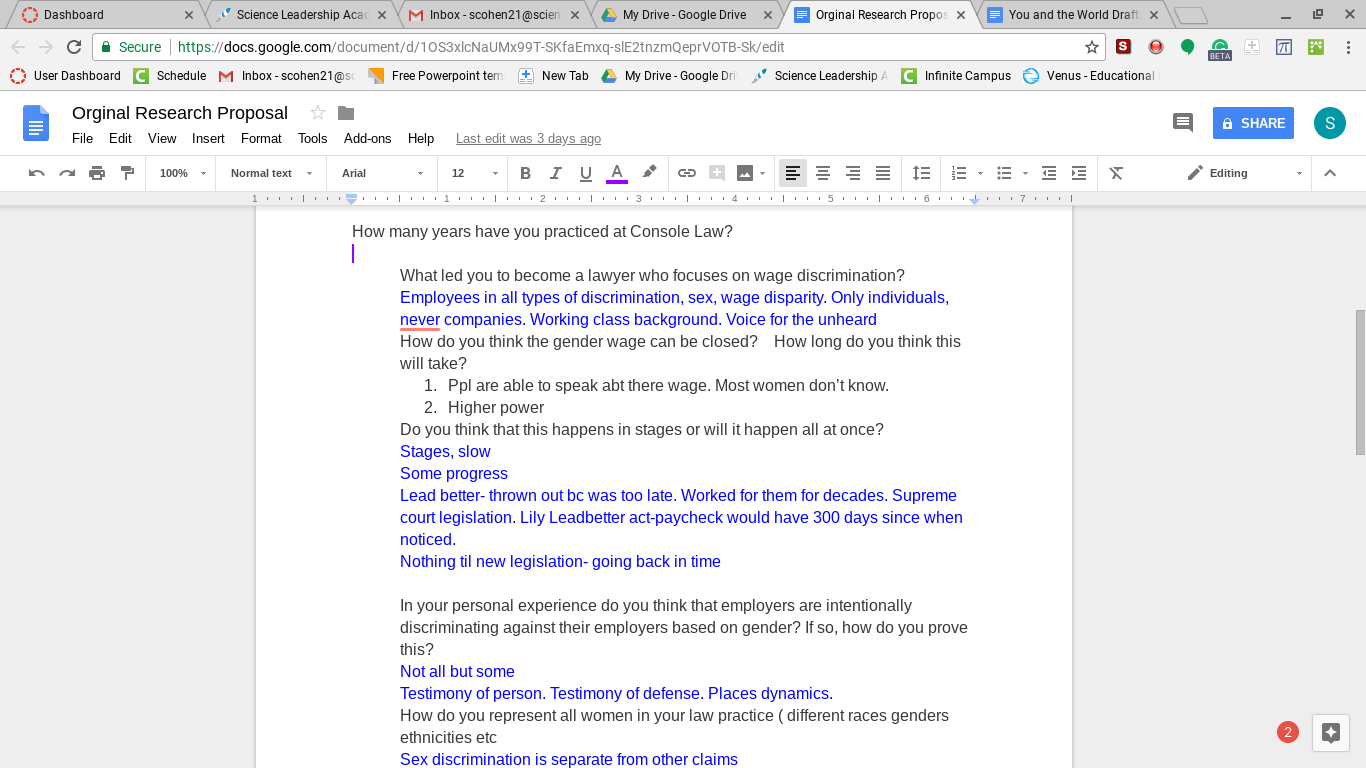Open comments history speech bubble icon
1366x768 pixels.
click(1183, 123)
